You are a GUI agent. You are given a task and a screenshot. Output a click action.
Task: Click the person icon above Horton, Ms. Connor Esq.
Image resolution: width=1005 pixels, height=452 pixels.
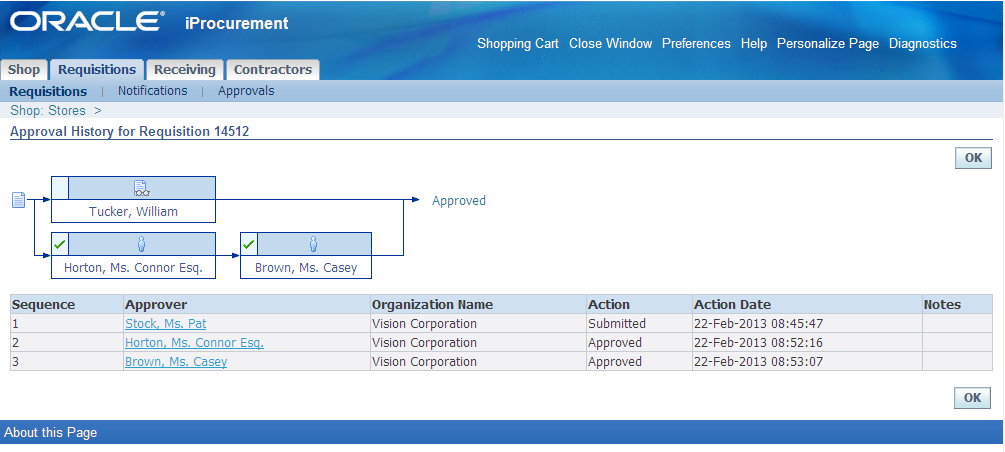[142, 244]
